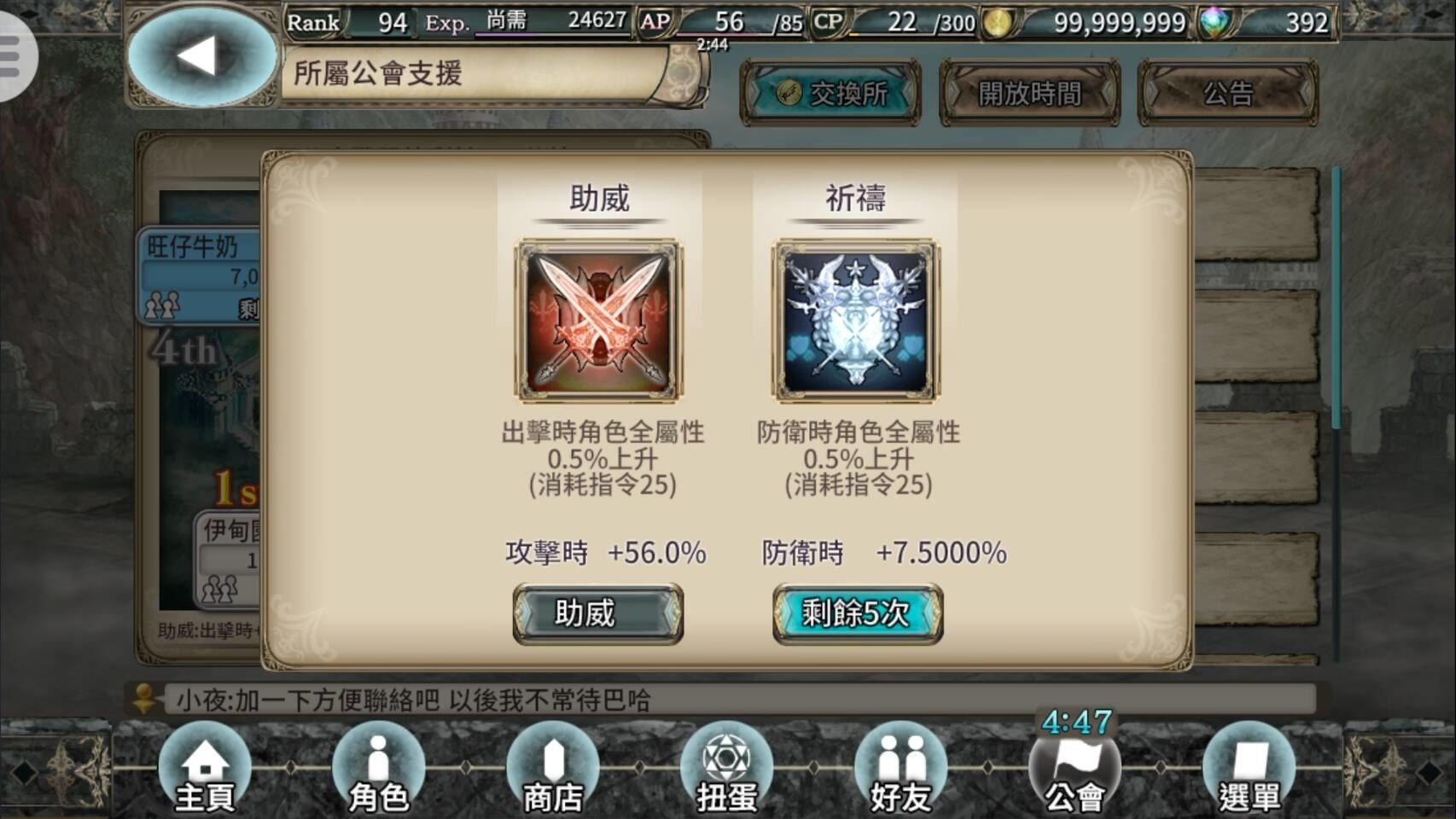Tap the gold coin currency icon

[x=997, y=23]
